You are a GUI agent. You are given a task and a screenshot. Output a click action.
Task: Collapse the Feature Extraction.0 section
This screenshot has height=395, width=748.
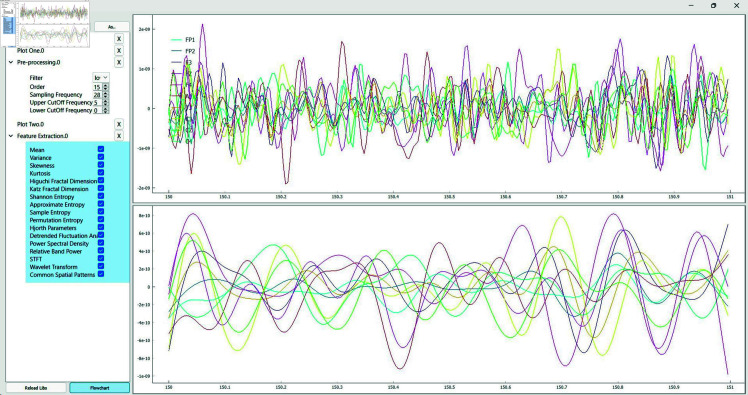[x=11, y=136]
